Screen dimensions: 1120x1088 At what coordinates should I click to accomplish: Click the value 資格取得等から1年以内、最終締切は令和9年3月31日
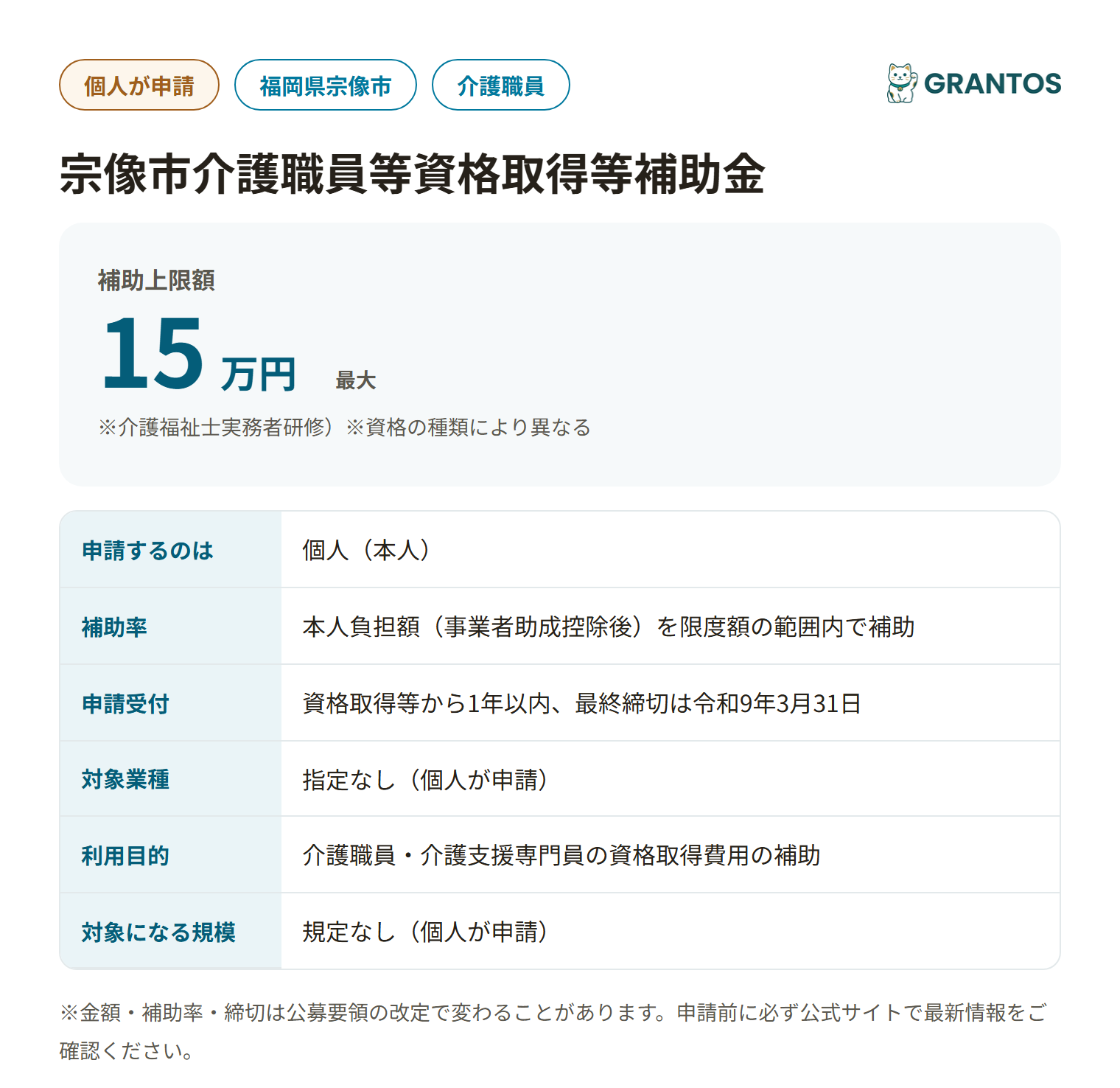[582, 703]
